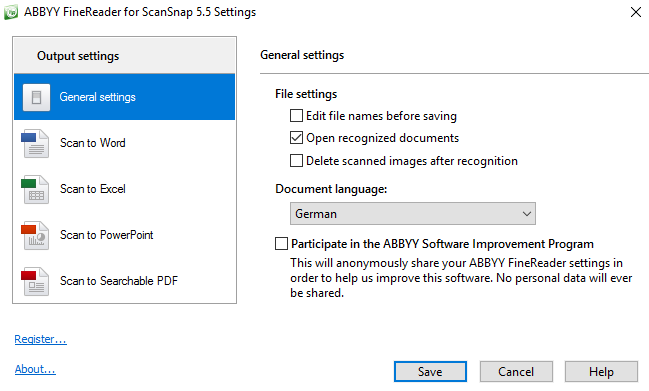Click the Scan to Searchable PDF icon
Viewport: 649px width, 391px height.
click(x=35, y=281)
